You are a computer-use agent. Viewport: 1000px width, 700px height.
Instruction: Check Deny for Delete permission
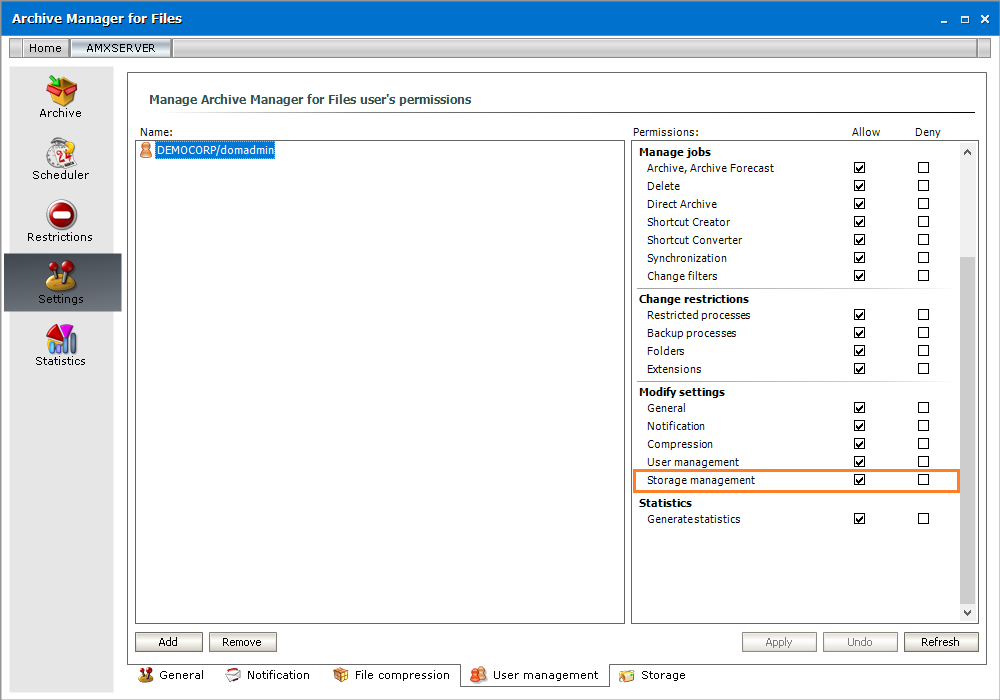click(923, 186)
